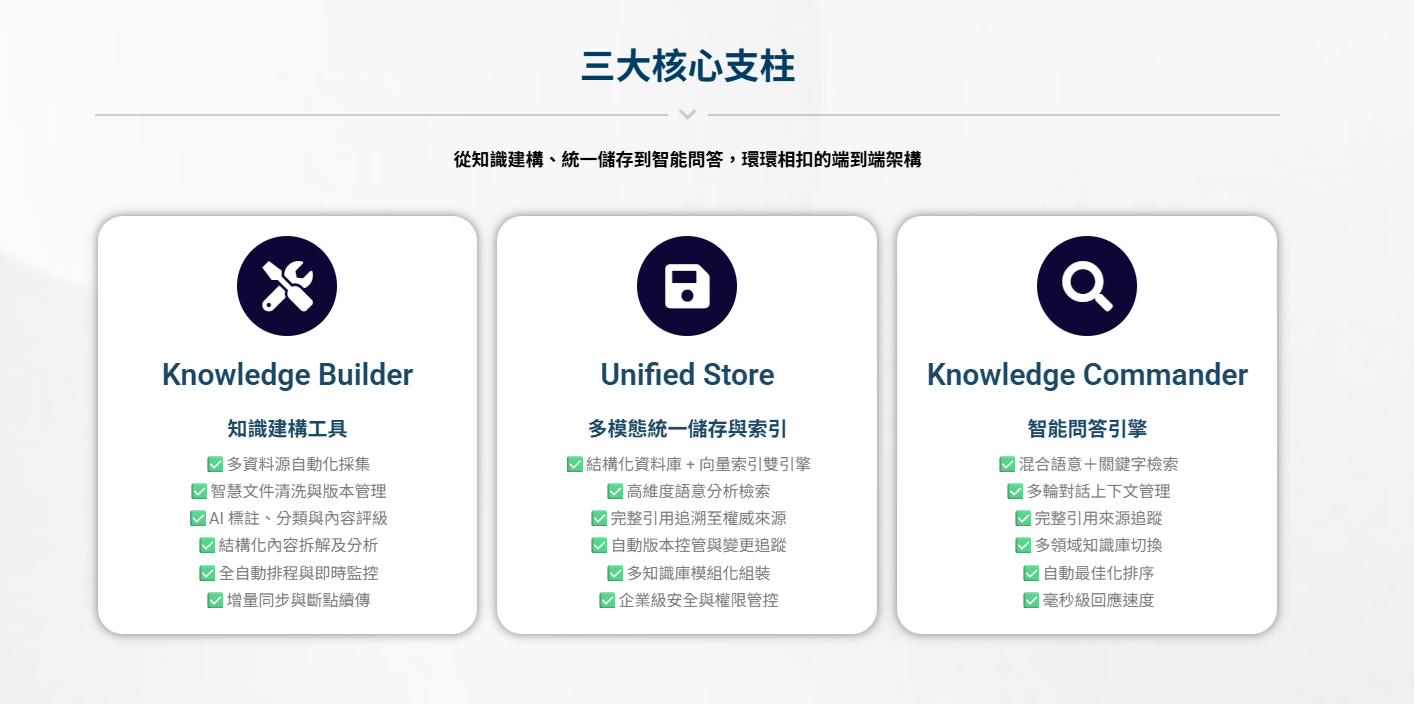Click the 智能問答引擎 subtitle
Screen dimensions: 1414x704
(x=1087, y=429)
